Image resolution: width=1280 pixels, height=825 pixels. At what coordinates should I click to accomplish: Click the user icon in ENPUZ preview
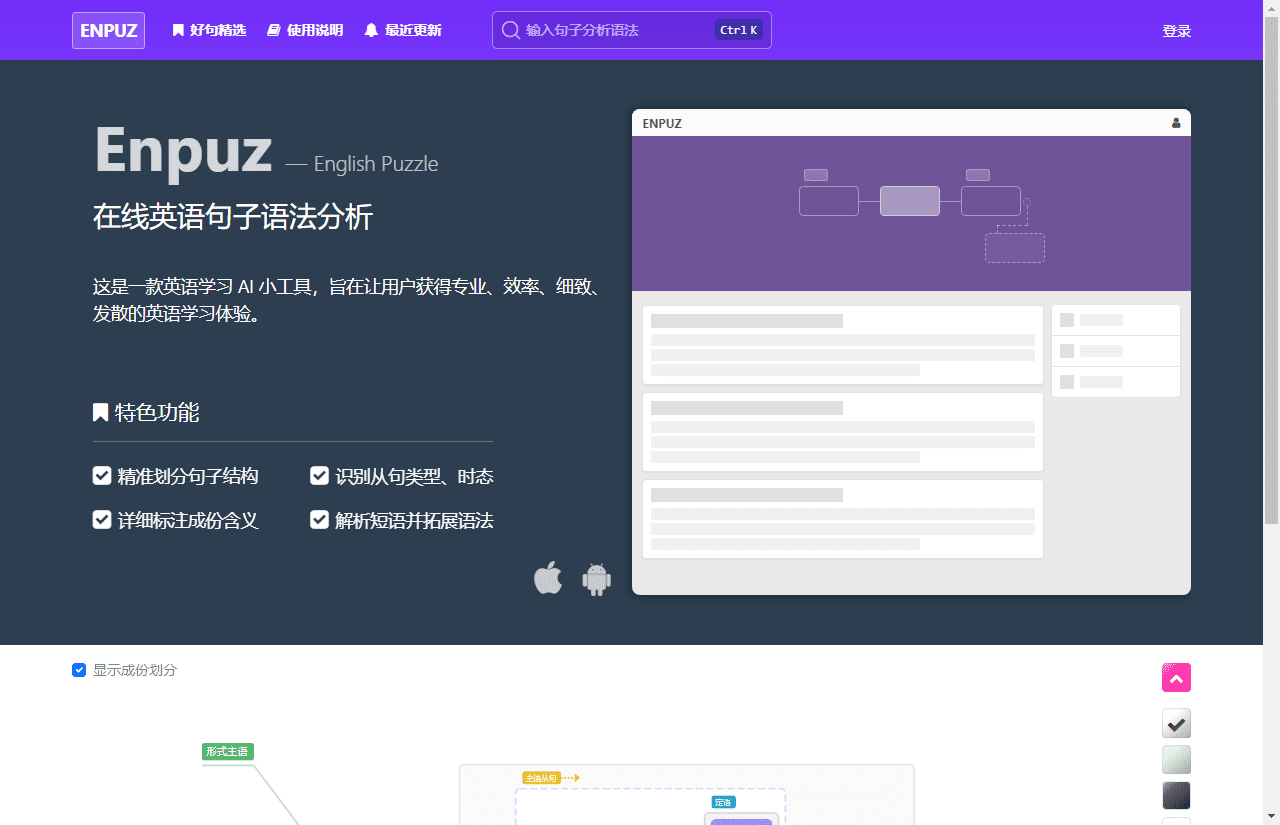pyautogui.click(x=1176, y=123)
